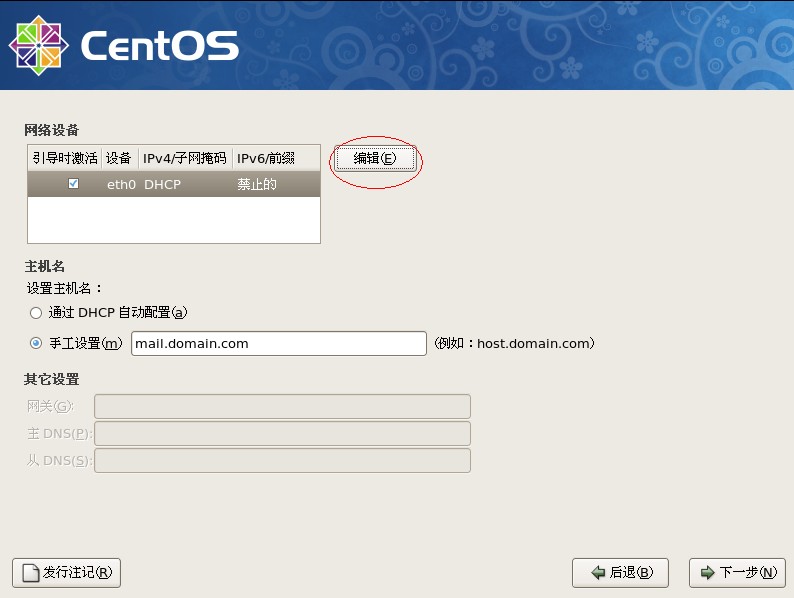Image resolution: width=794 pixels, height=598 pixels.
Task: Click the 禁止的 IPv6 cell
Action: 256,185
